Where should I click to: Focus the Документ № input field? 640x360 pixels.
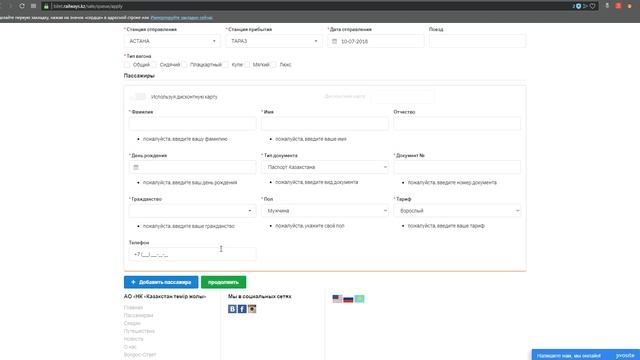pos(457,167)
